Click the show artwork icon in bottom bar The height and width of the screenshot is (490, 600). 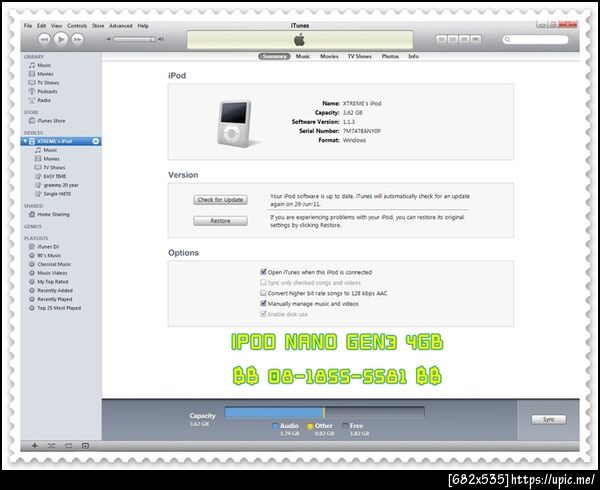click(x=85, y=446)
